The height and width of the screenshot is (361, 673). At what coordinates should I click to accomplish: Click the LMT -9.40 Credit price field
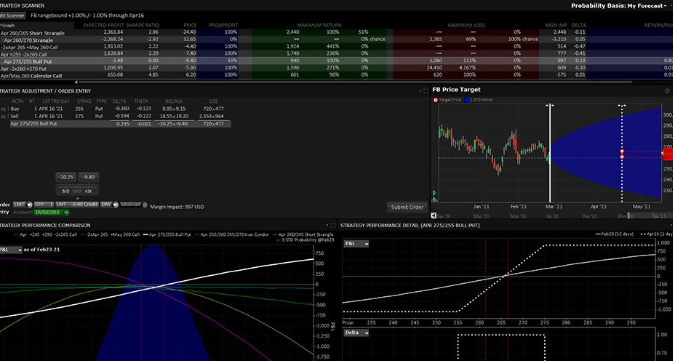[x=77, y=205]
